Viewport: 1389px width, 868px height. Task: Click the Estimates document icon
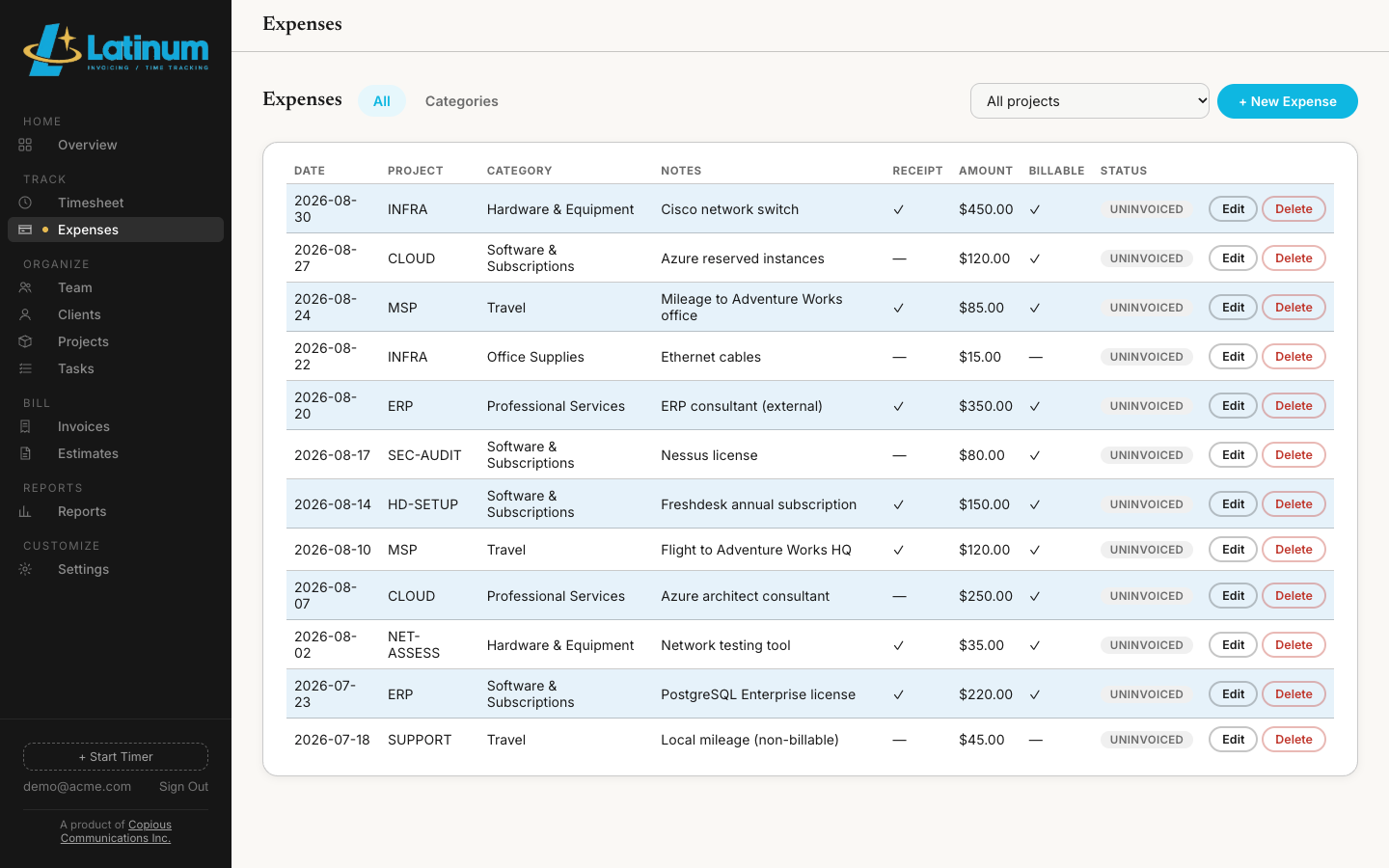pyautogui.click(x=25, y=453)
